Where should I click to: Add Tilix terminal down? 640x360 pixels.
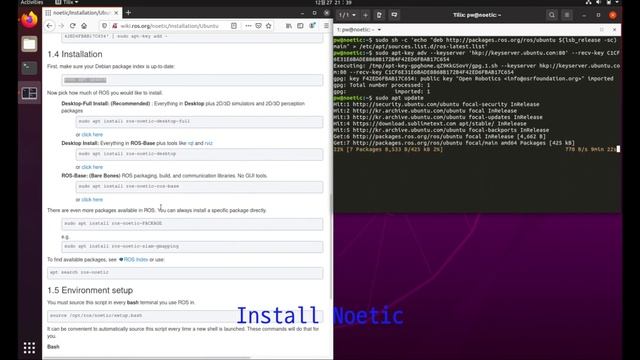[x=394, y=15]
